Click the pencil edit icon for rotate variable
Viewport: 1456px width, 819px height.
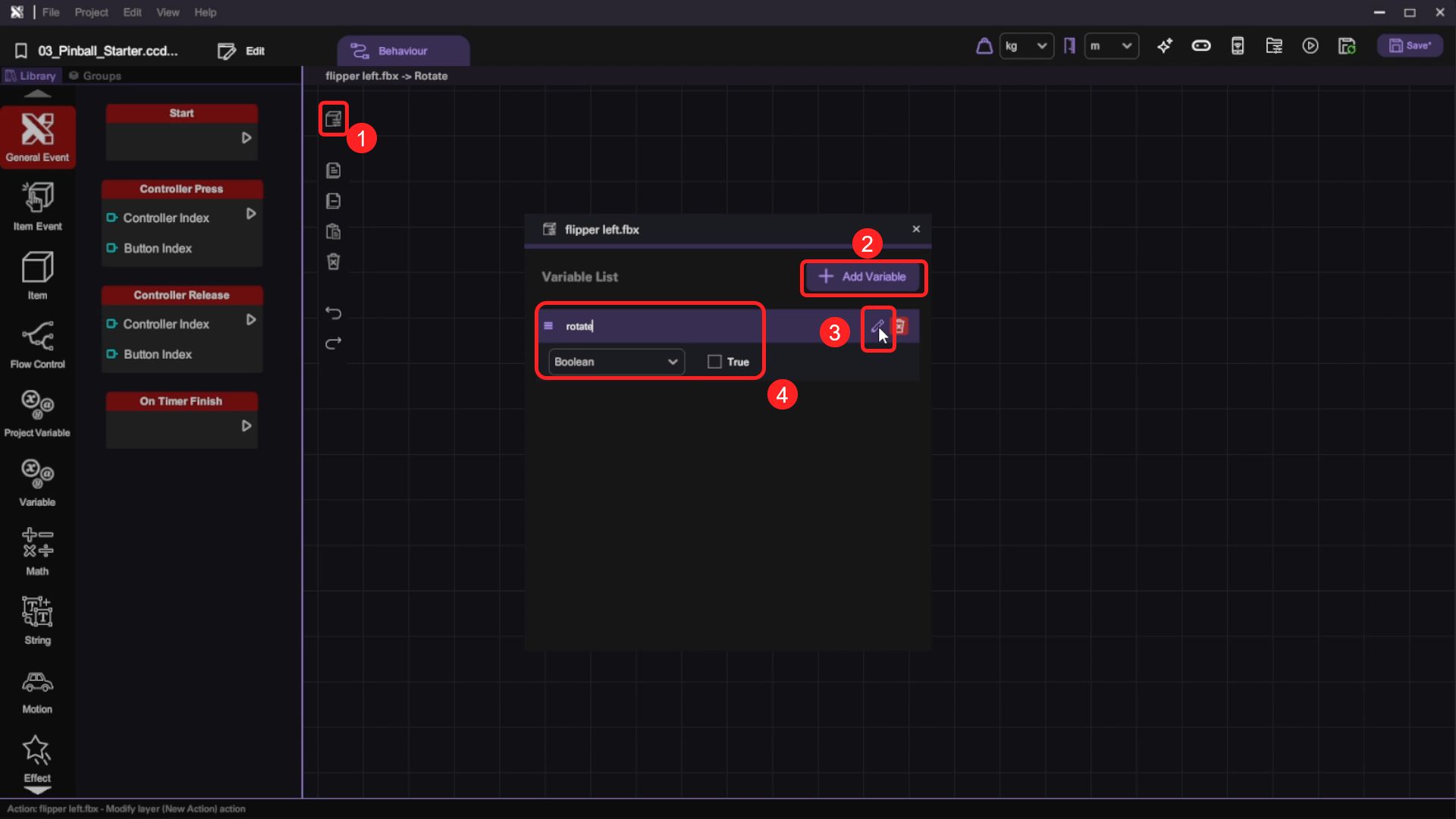click(x=877, y=327)
